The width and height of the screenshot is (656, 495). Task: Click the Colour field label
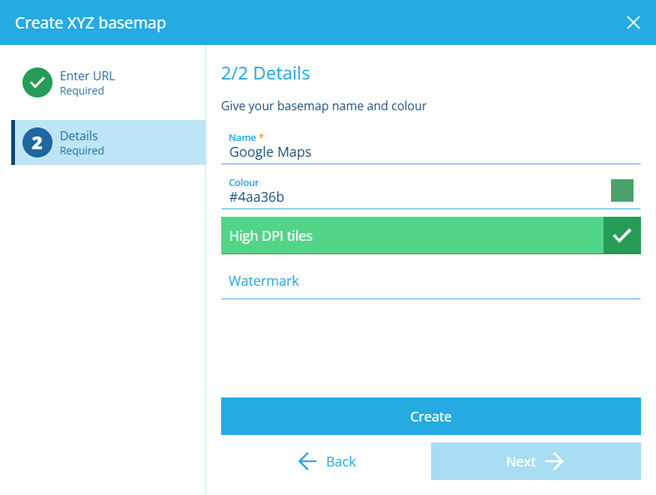[x=243, y=182]
